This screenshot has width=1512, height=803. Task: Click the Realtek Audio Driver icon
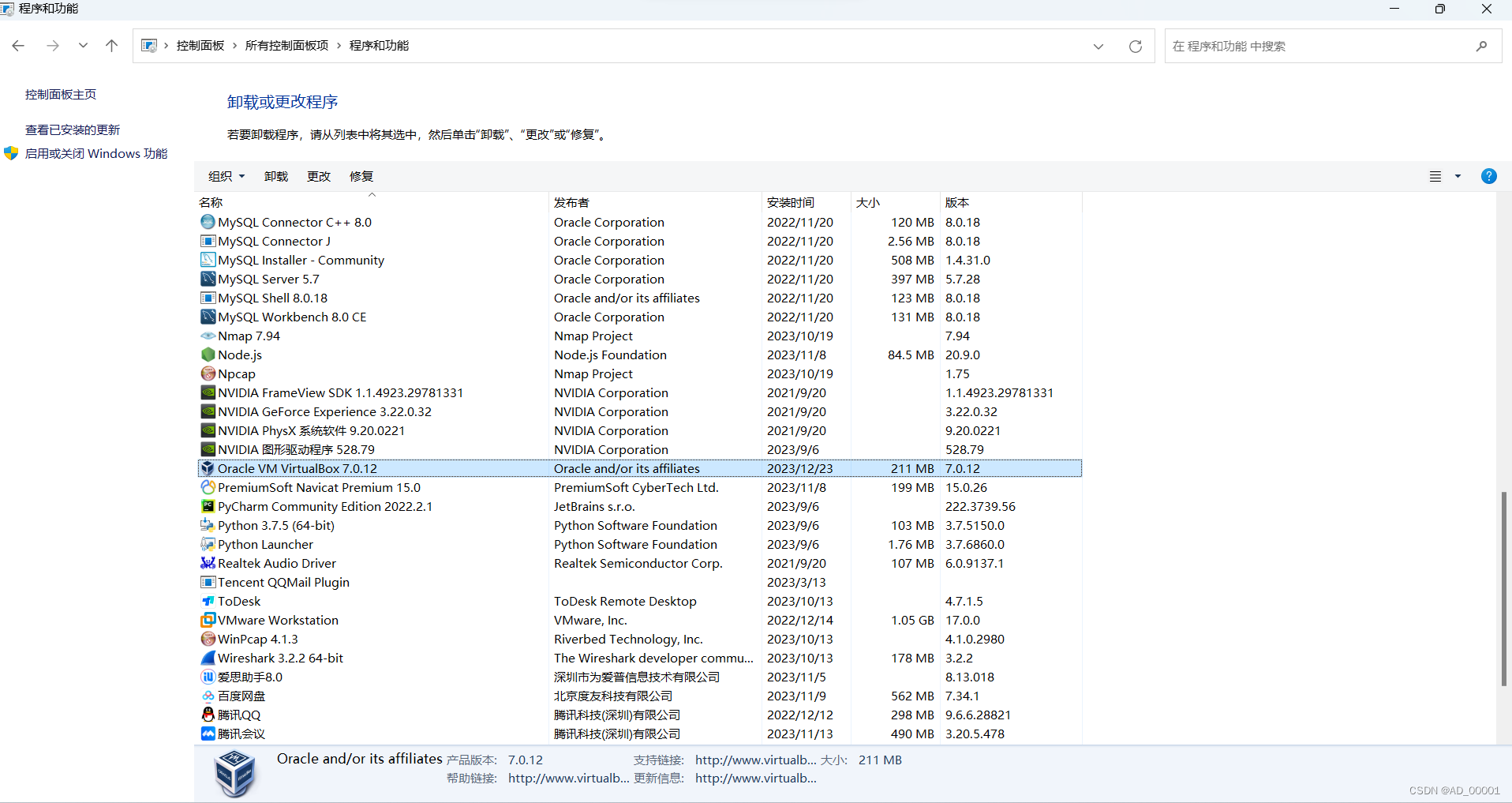coord(208,563)
